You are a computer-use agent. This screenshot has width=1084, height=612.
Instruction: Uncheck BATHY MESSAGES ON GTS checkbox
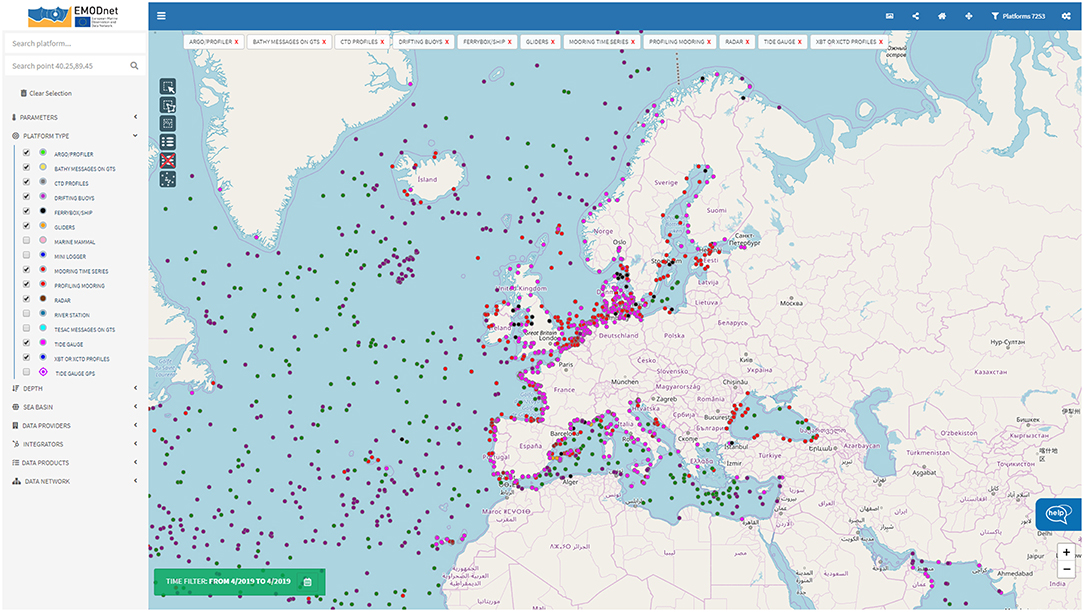coord(26,167)
